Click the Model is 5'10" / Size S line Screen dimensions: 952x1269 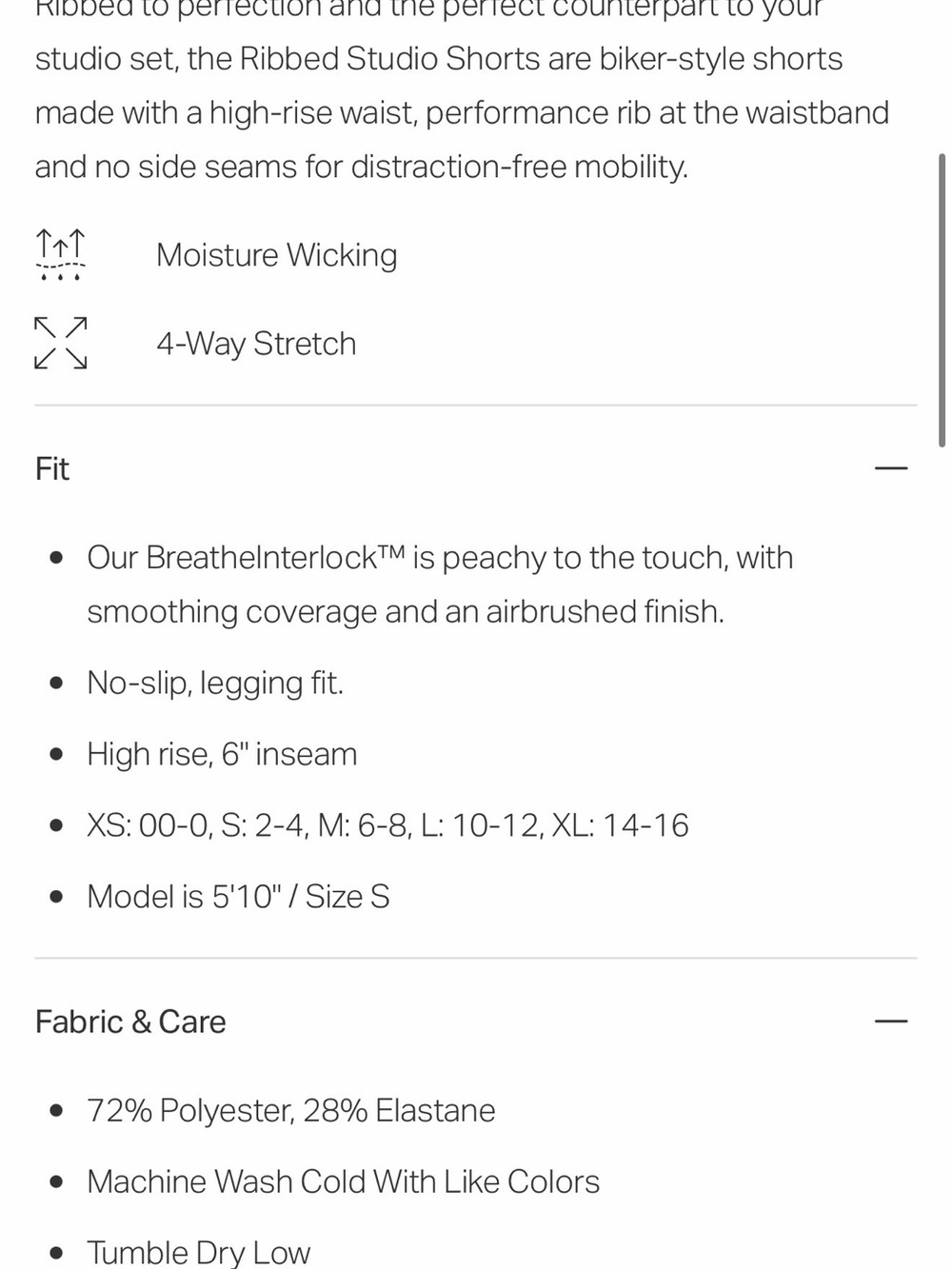tap(238, 896)
